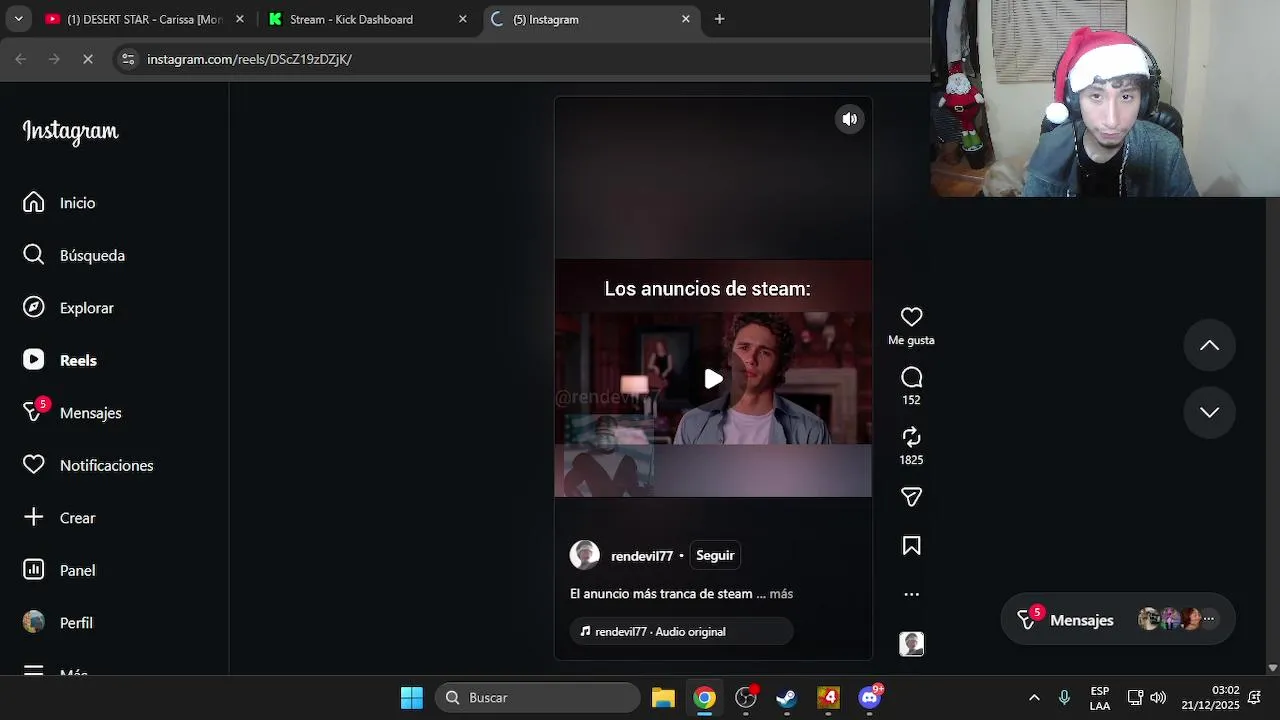Go to Explorar page
The image size is (1280, 720).
point(68,308)
